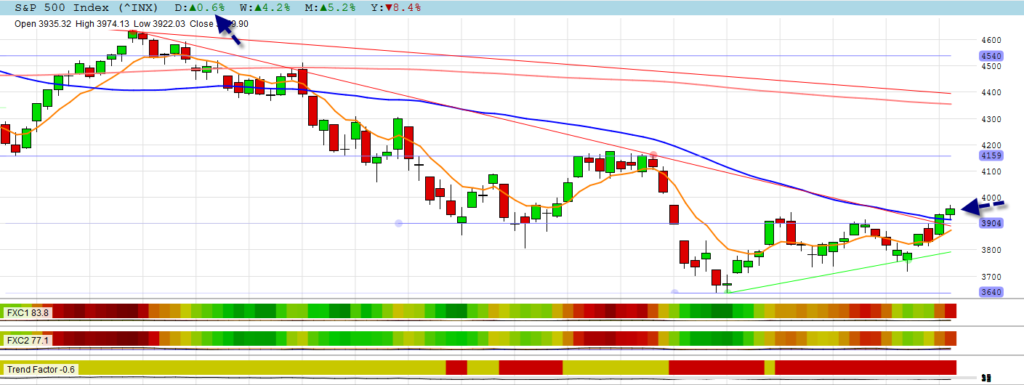Click the 4540 price level label
The image size is (1024, 385).
click(x=992, y=56)
